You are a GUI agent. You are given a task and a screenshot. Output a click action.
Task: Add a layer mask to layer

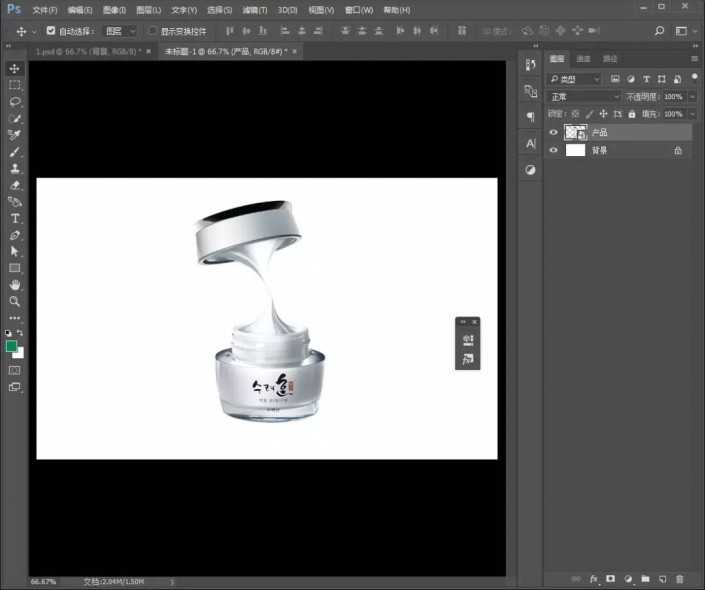point(610,579)
